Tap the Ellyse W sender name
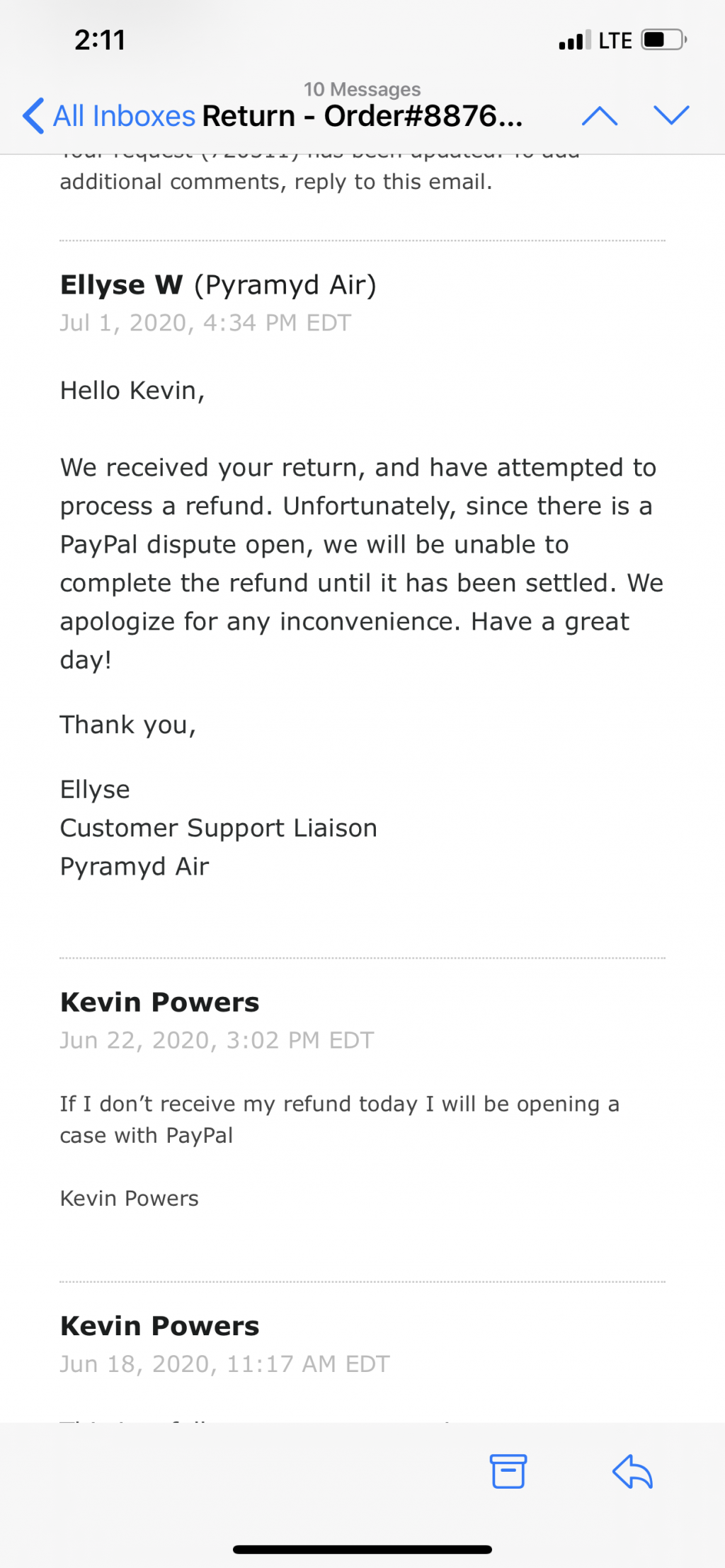This screenshot has width=725, height=1568. pos(122,284)
